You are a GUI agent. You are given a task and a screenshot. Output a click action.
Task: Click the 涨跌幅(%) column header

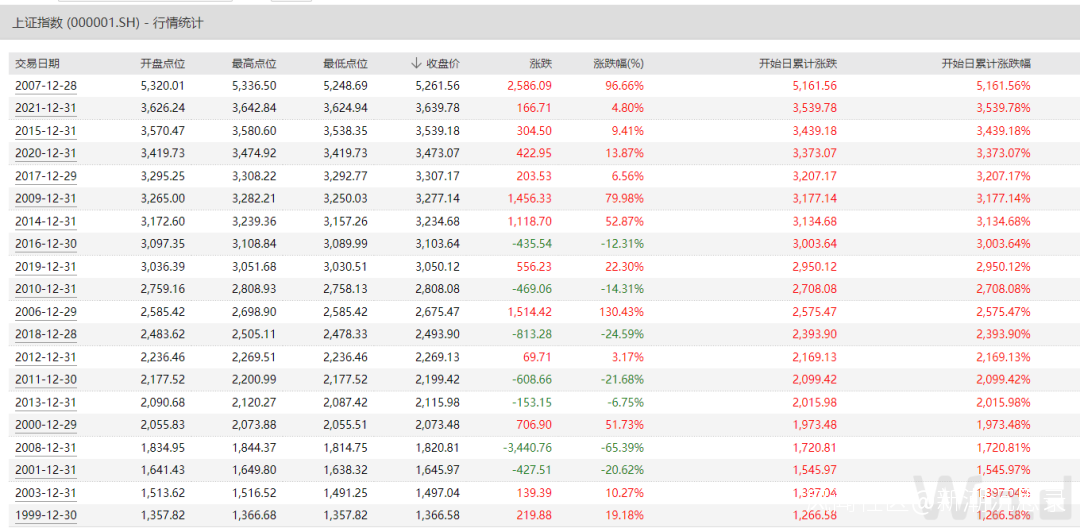click(619, 63)
